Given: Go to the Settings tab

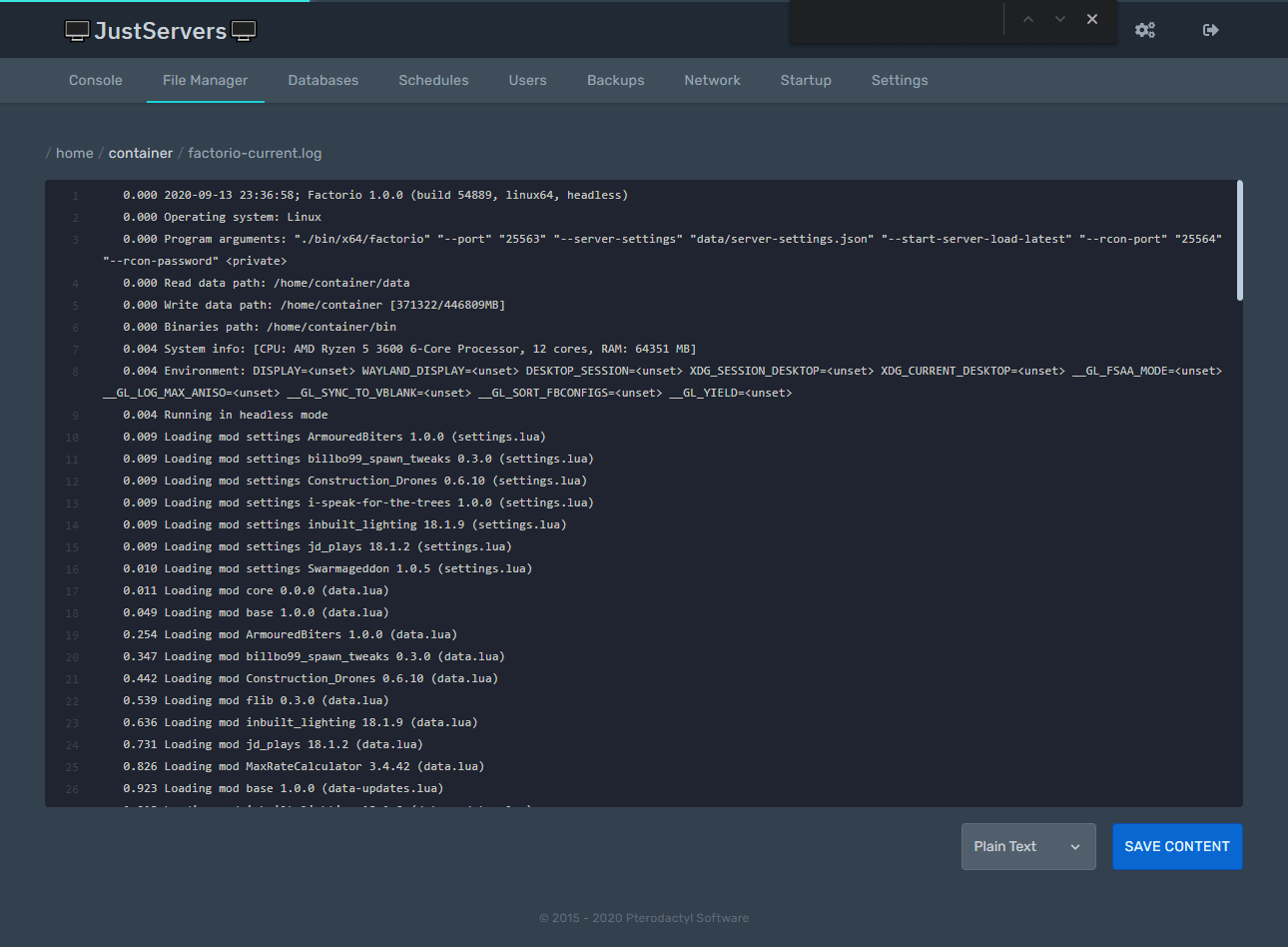Looking at the screenshot, I should pos(900,80).
